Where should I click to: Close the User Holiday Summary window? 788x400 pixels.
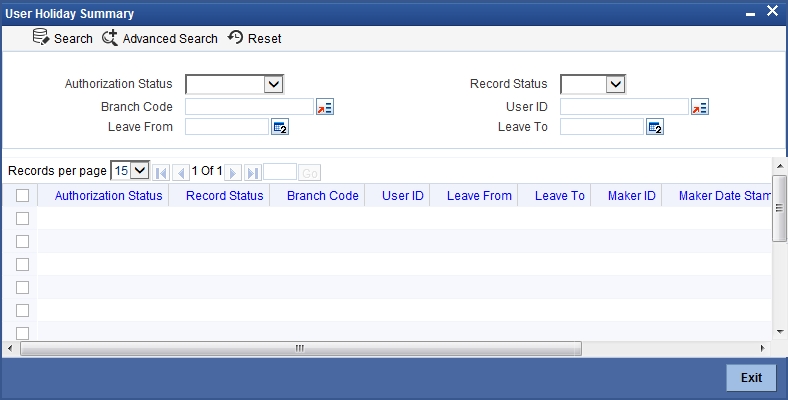tap(772, 11)
